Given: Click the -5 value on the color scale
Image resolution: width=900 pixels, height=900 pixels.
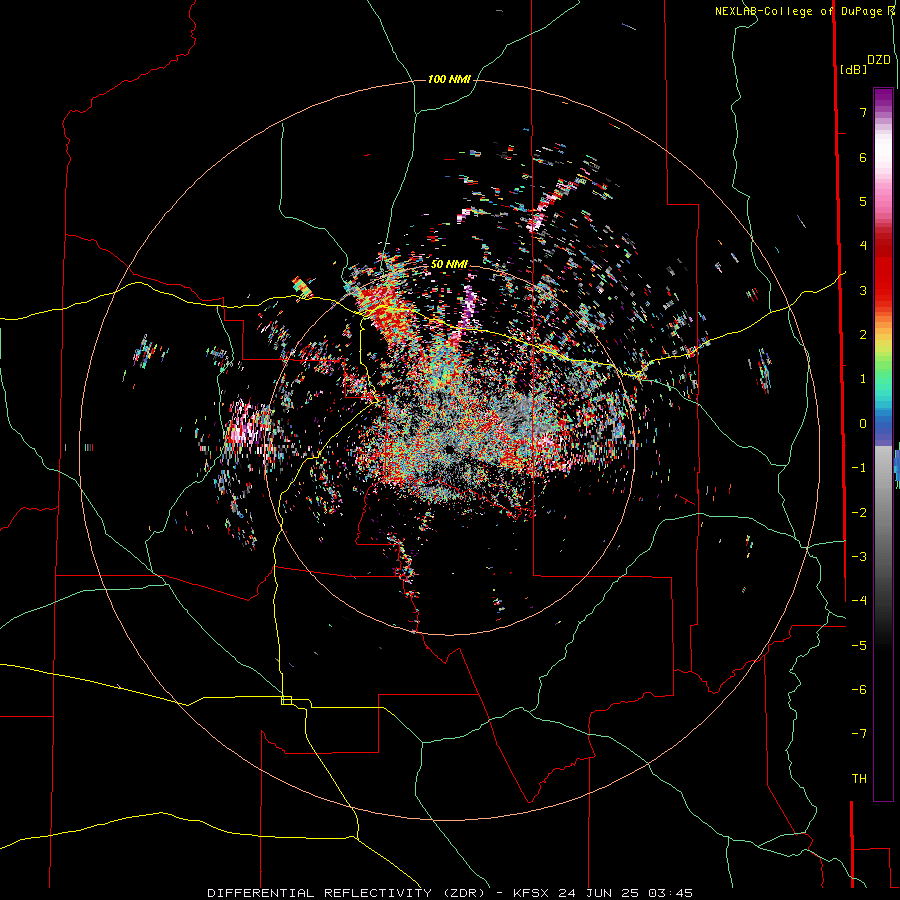Looking at the screenshot, I should click(x=859, y=645).
